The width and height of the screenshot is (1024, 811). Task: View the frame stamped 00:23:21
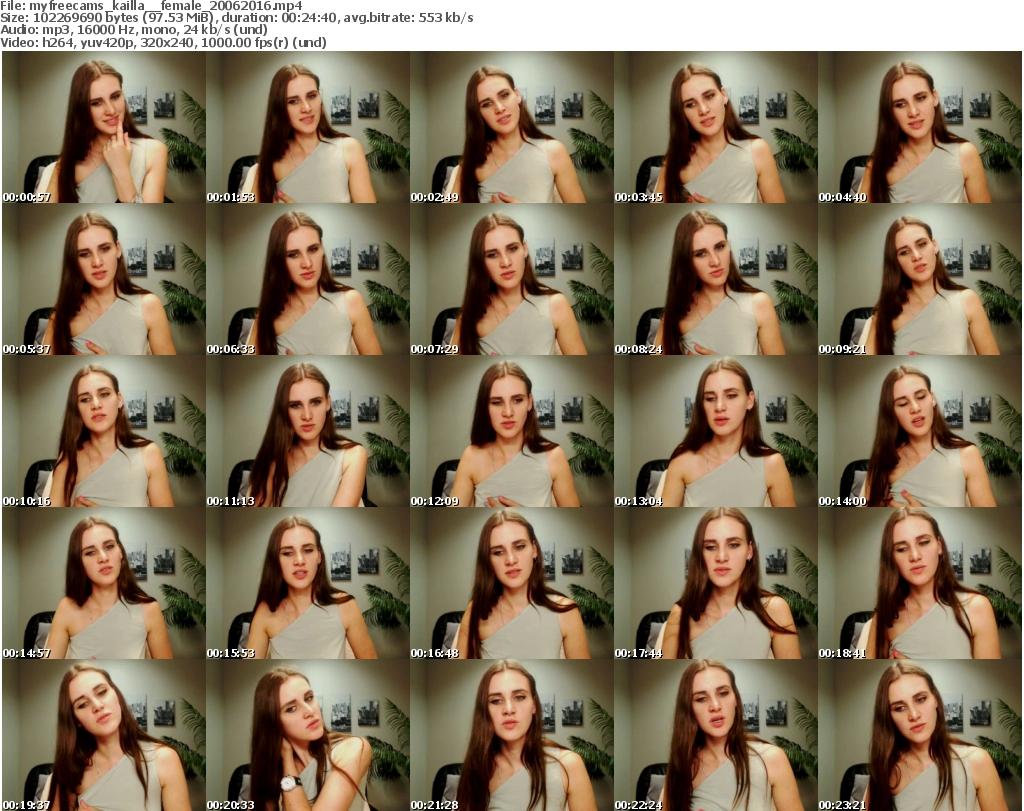coord(920,735)
